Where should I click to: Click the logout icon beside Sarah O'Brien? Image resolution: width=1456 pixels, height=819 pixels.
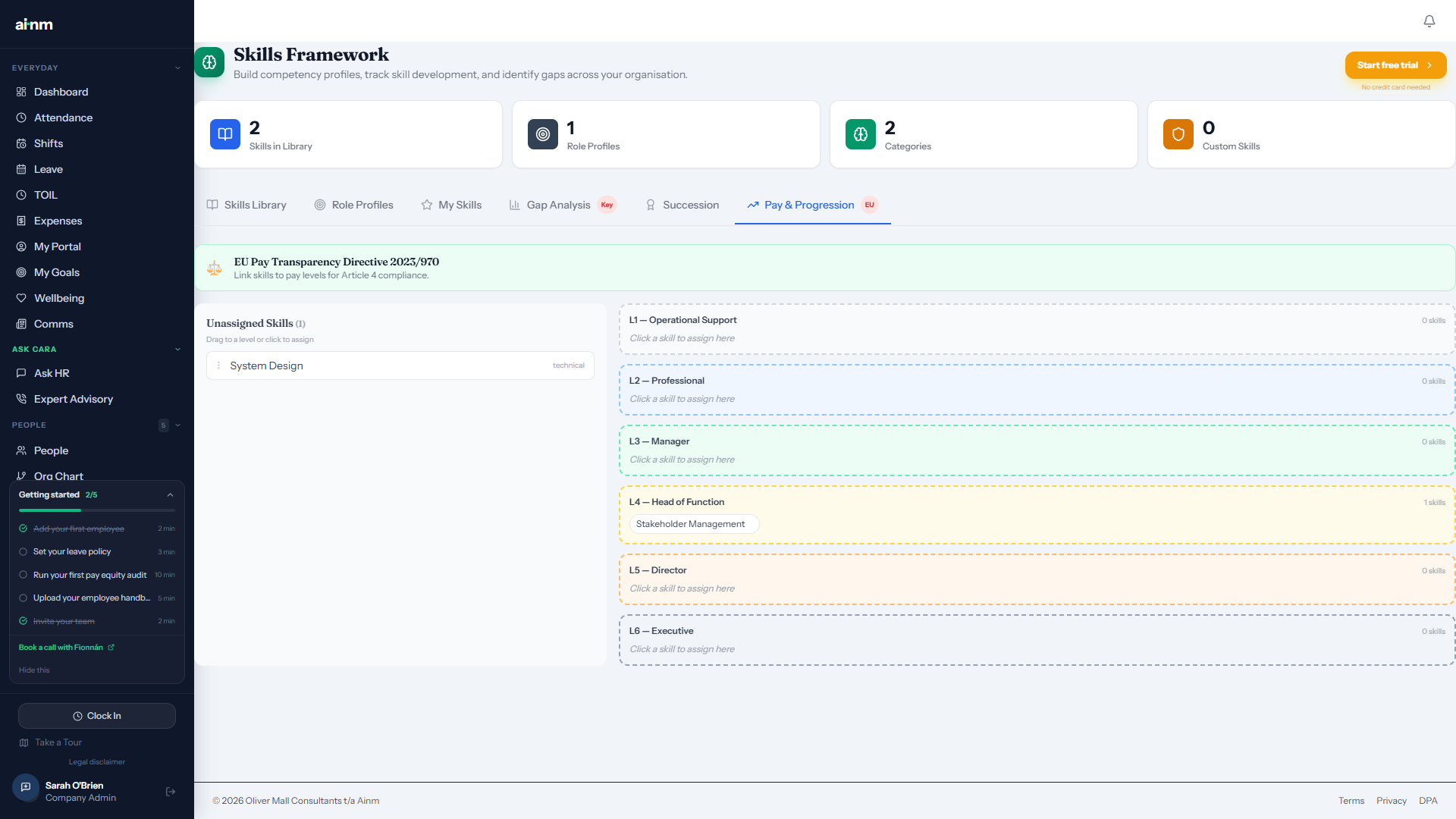171,792
